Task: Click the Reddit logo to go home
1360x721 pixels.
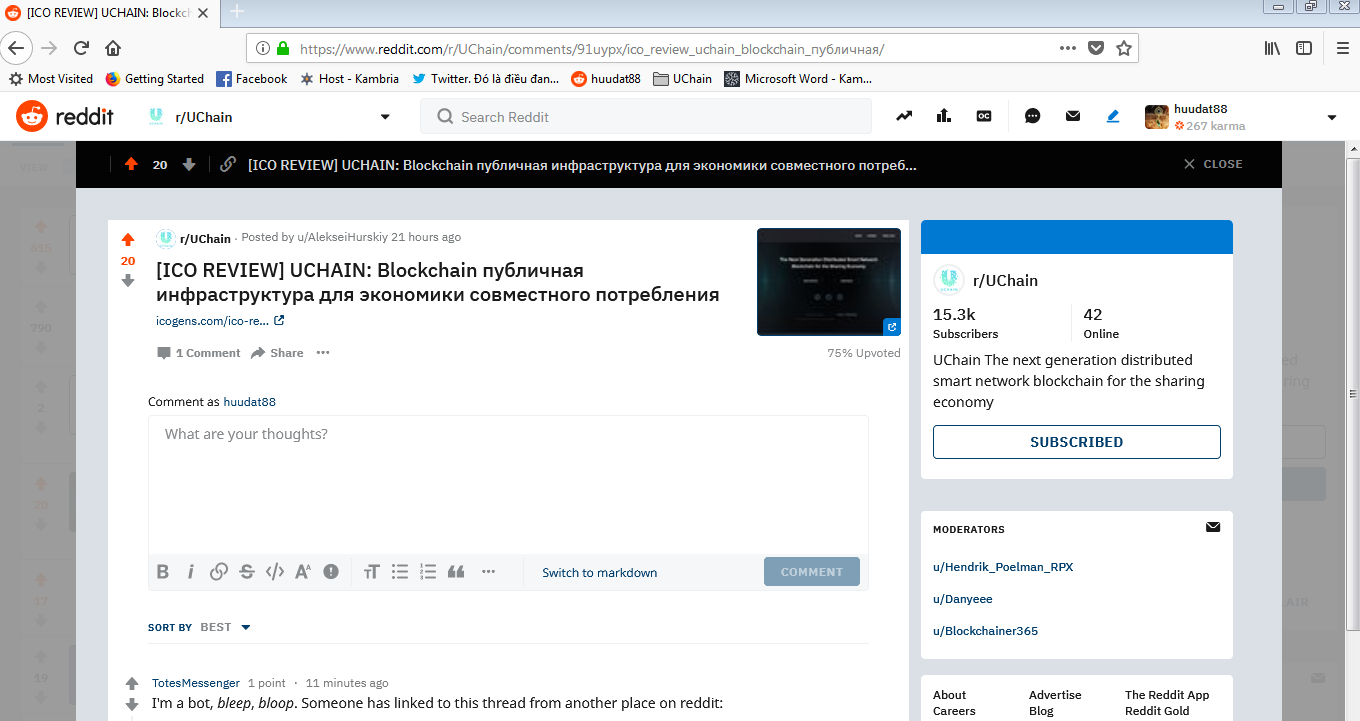Action: 65,117
